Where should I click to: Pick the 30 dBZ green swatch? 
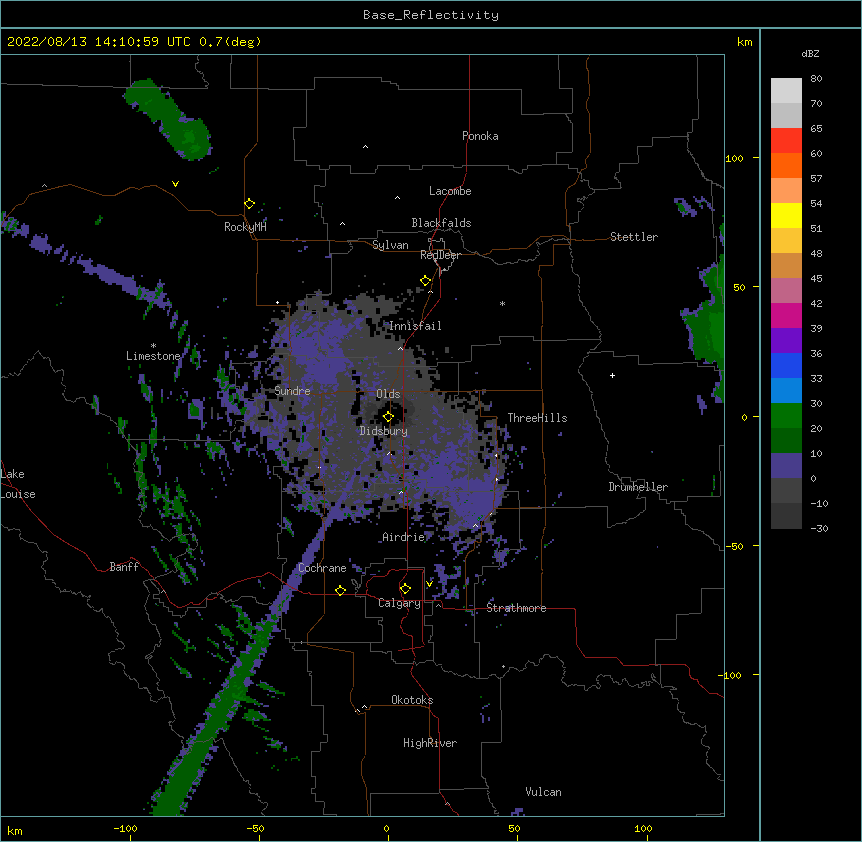786,416
